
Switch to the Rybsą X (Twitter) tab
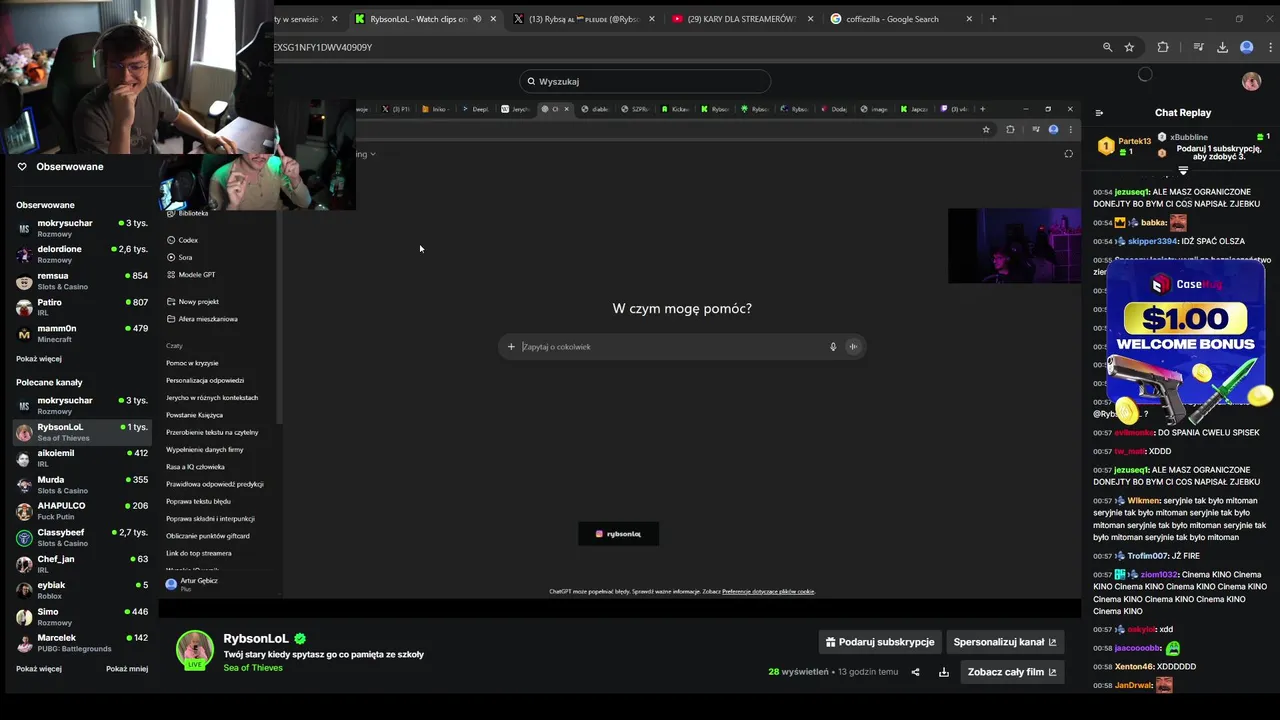click(x=584, y=19)
